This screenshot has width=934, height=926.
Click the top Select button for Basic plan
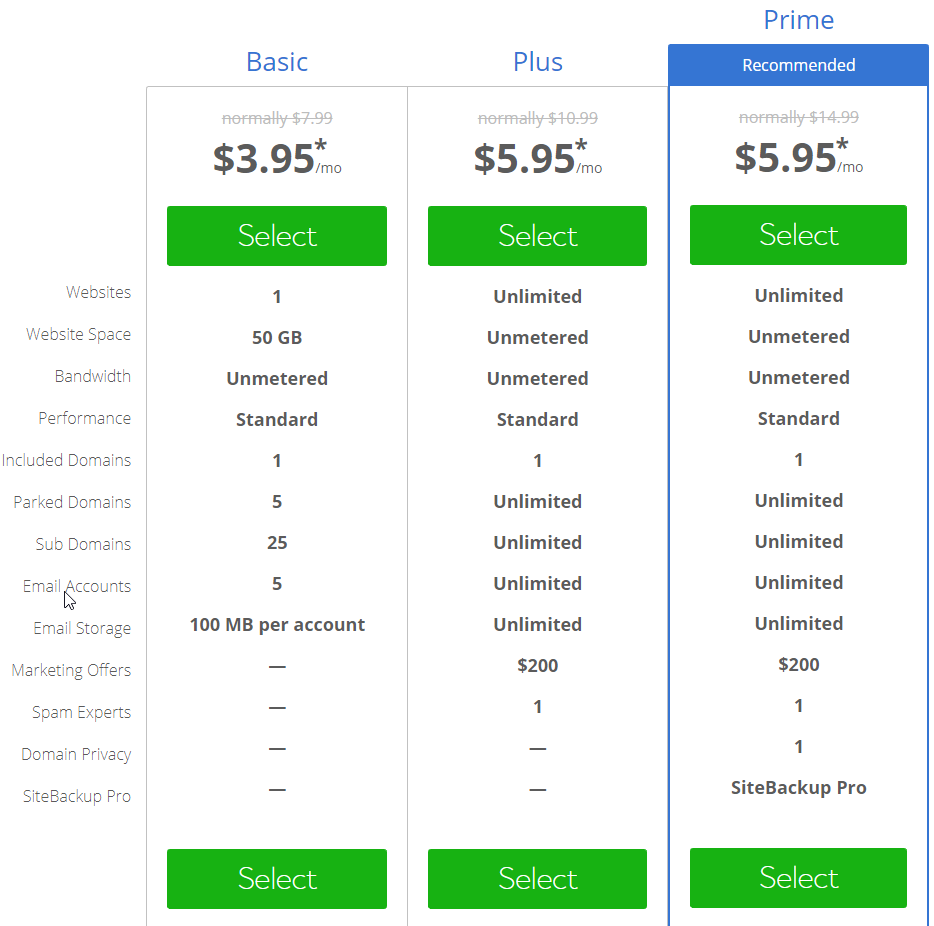pyautogui.click(x=277, y=236)
